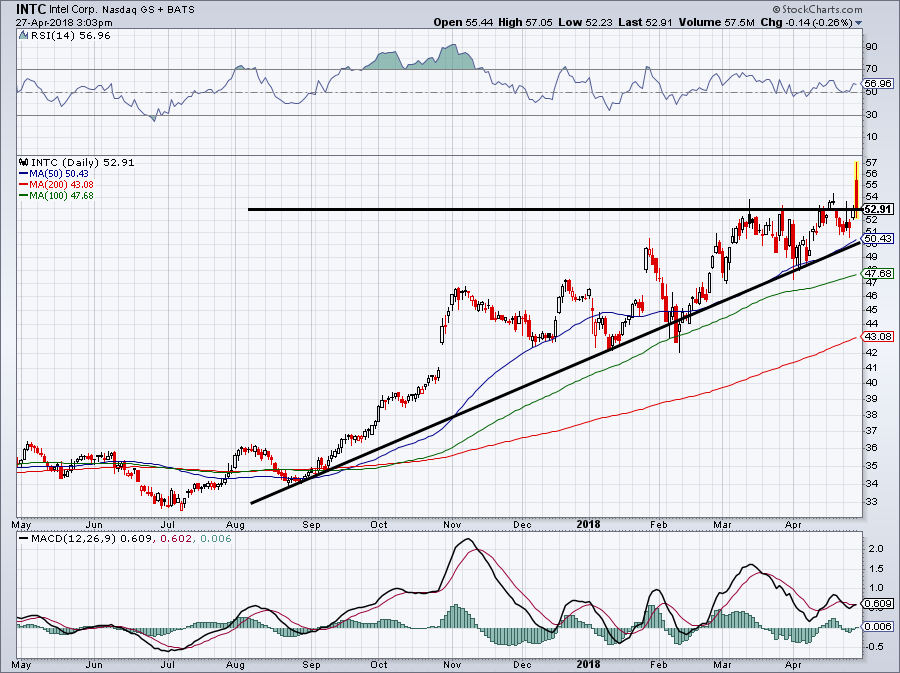Click the Nov label on the price chart time axis

(x=452, y=524)
